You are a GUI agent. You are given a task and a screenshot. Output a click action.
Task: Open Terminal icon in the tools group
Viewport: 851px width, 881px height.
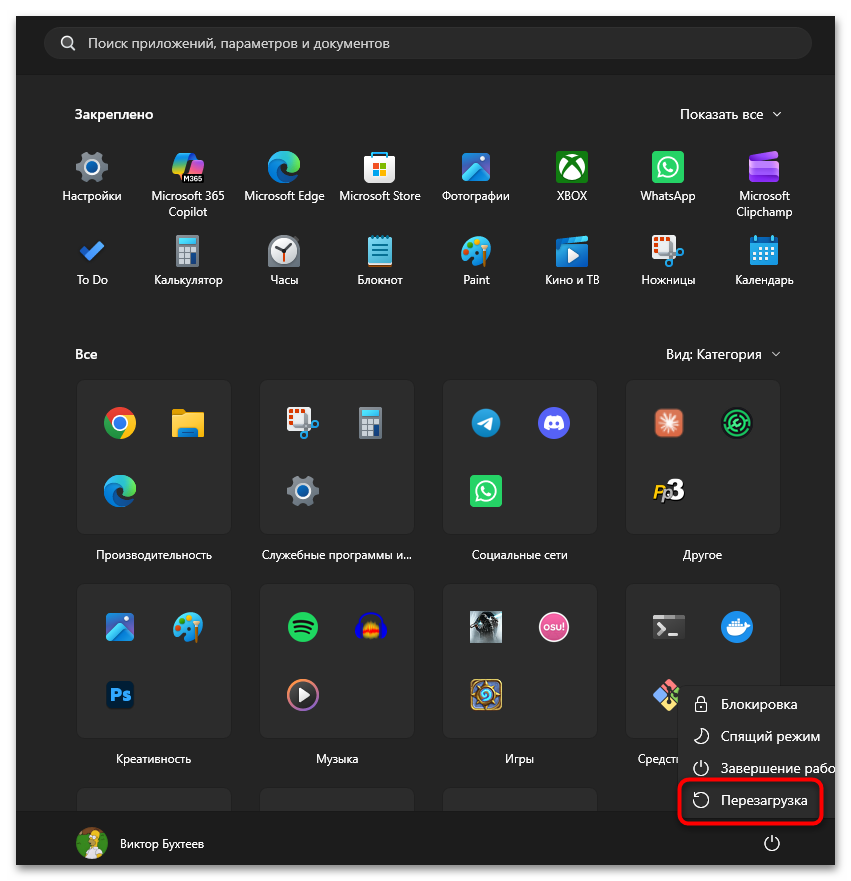pyautogui.click(x=668, y=627)
